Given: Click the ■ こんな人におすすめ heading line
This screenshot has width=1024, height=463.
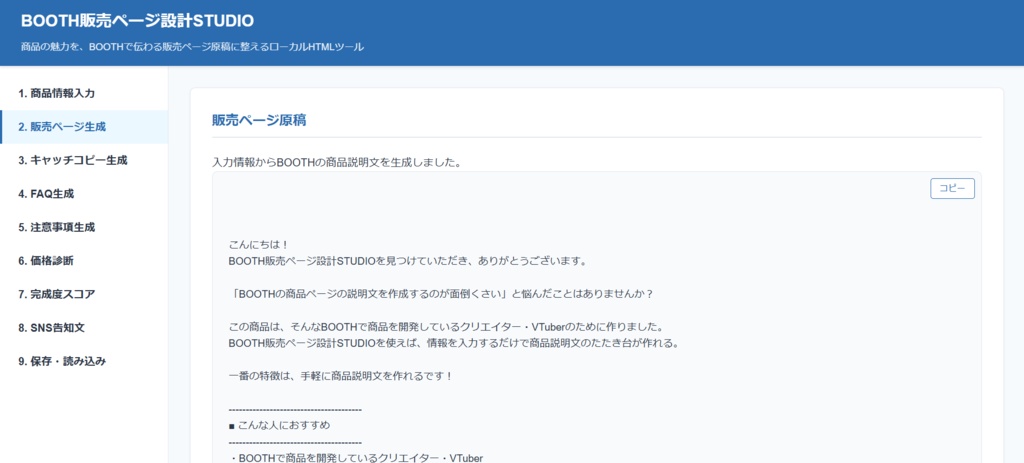Looking at the screenshot, I should click(280, 425).
